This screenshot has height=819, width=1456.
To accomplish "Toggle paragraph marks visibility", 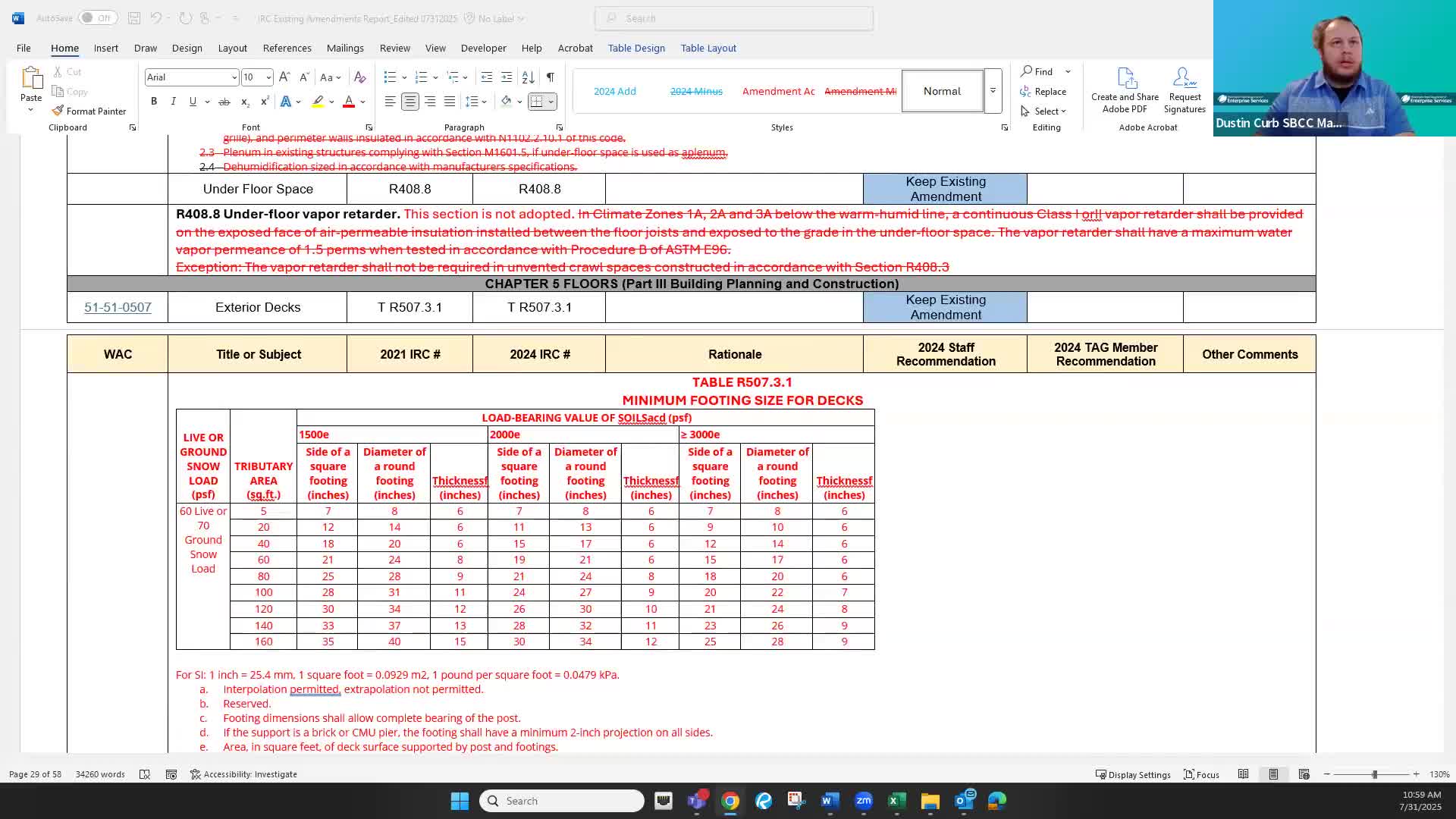I will click(x=551, y=77).
